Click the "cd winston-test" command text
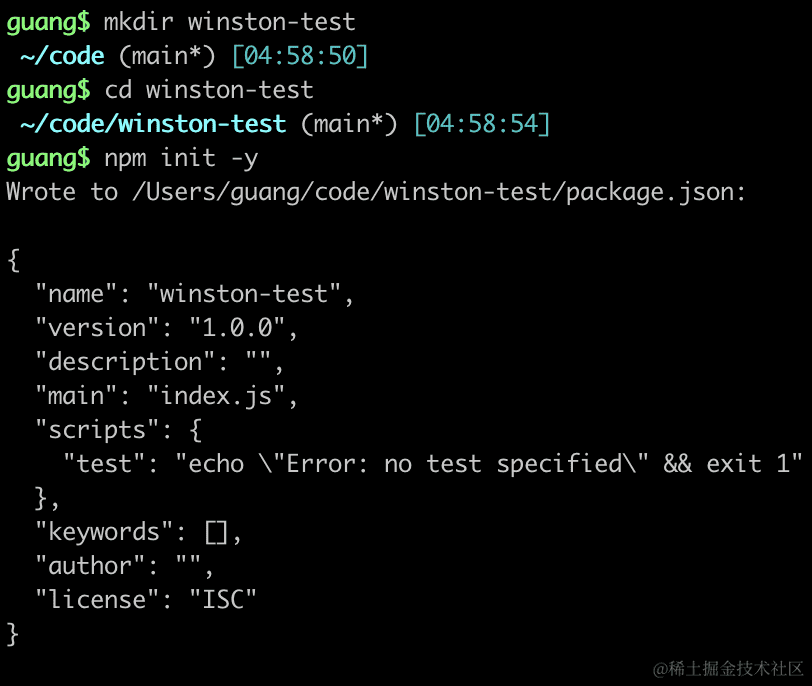812x686 pixels. pyautogui.click(x=209, y=90)
